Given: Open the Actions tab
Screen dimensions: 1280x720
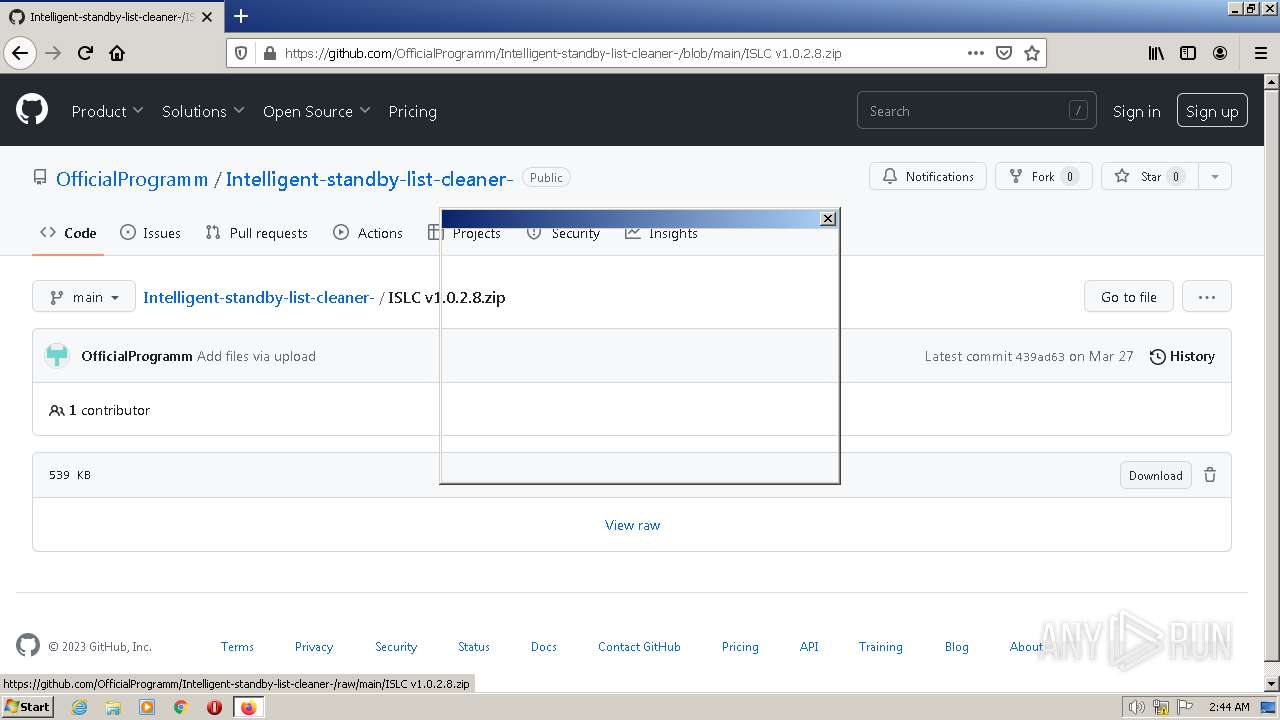Looking at the screenshot, I should 368,233.
